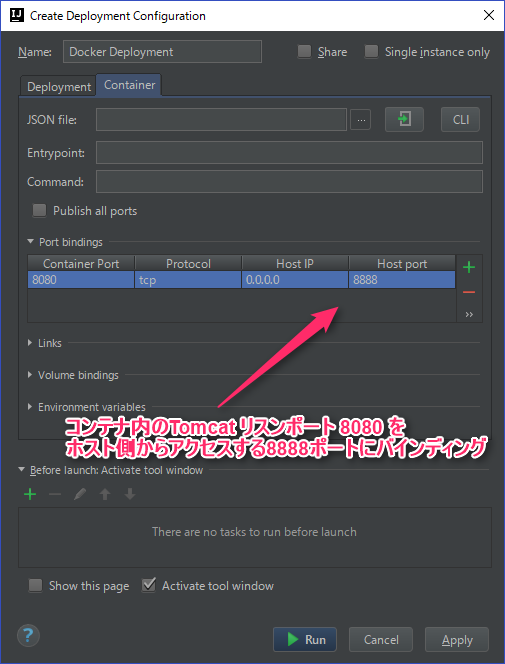Switch to the Deployment tab

(x=58, y=86)
